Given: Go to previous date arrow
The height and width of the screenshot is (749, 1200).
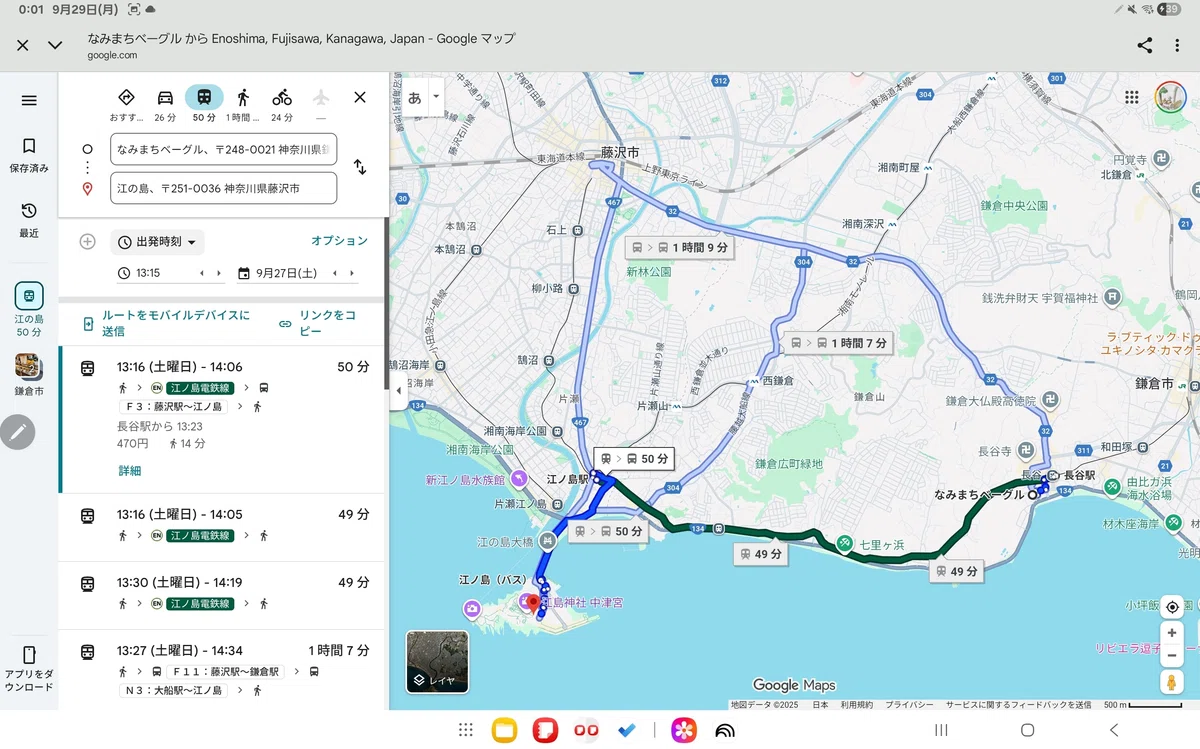Looking at the screenshot, I should (335, 273).
